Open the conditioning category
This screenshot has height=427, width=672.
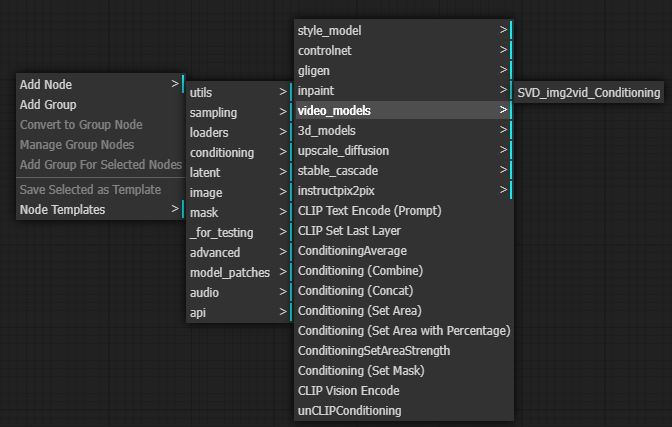point(240,153)
